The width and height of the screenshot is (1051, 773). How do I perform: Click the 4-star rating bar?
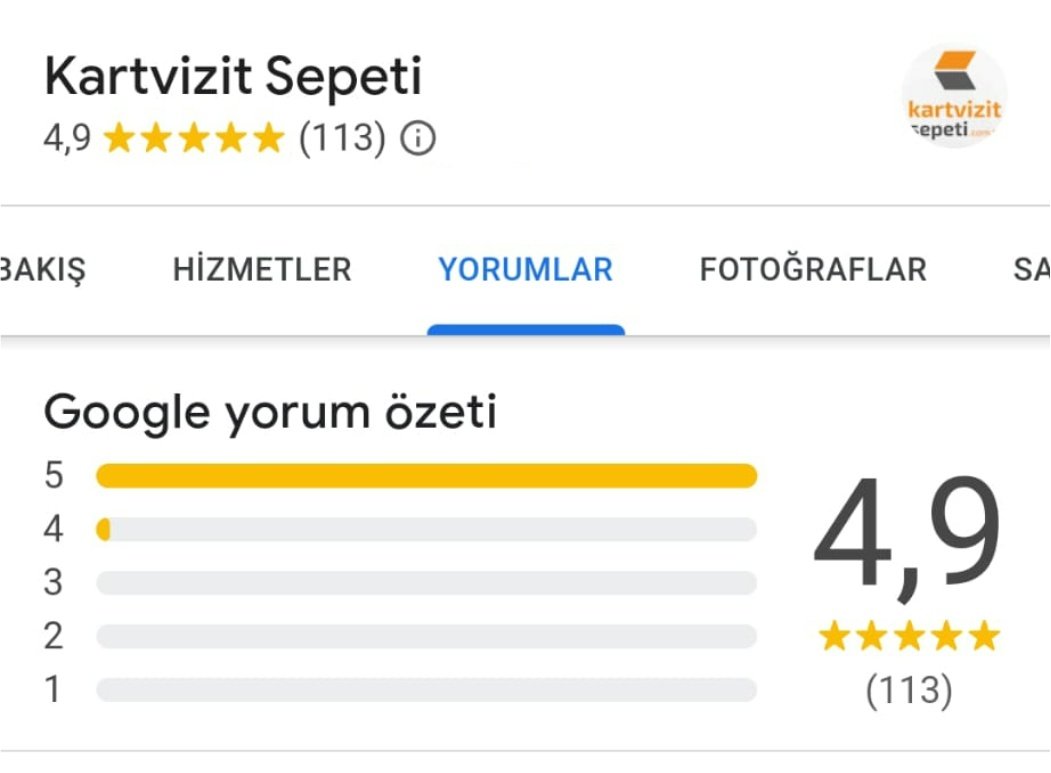point(425,528)
